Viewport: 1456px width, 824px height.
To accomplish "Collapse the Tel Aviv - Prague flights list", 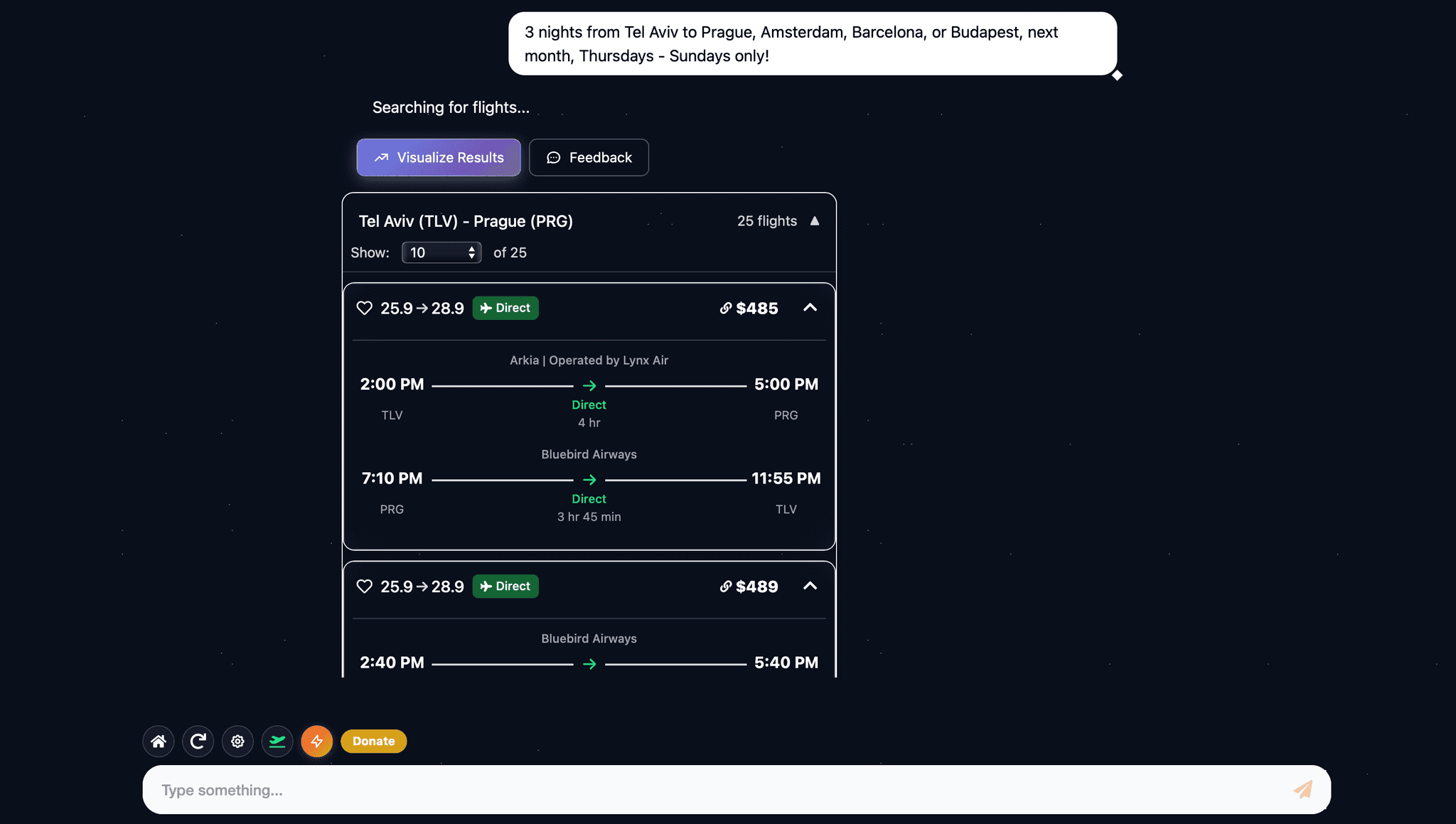I will 815,221.
